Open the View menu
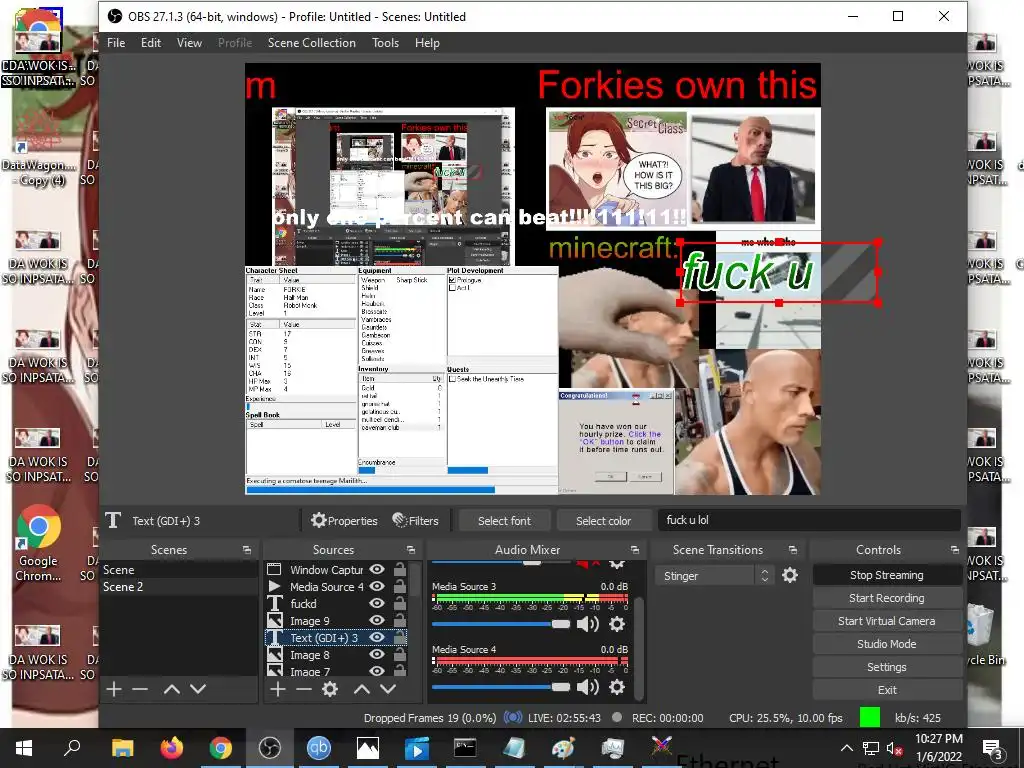Viewport: 1024px width, 768px height. click(x=189, y=42)
